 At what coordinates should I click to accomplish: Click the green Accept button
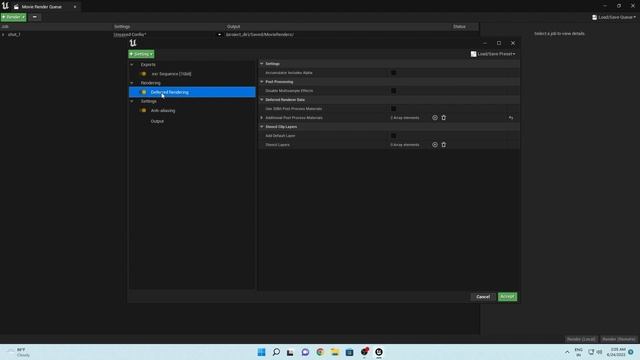tap(507, 297)
